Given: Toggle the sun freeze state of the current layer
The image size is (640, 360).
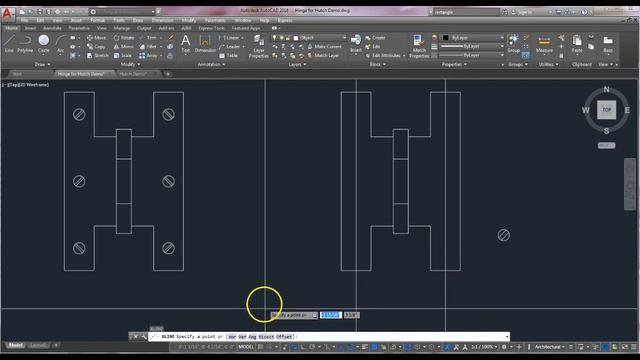Looking at the screenshot, I should click(281, 38).
